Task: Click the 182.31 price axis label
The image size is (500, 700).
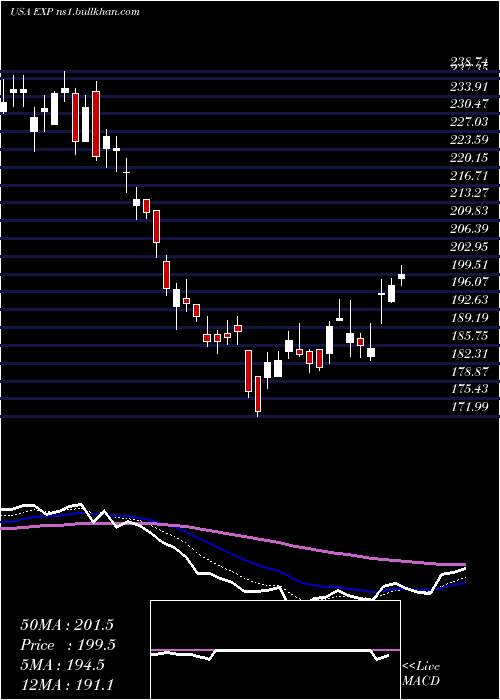Action: click(469, 353)
